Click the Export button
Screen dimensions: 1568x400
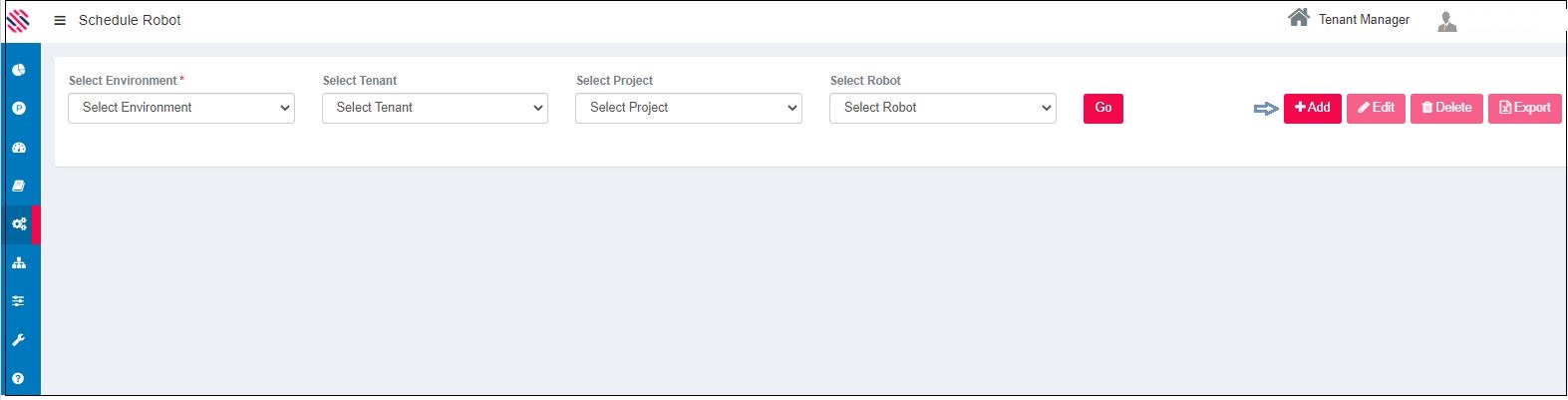tap(1524, 108)
